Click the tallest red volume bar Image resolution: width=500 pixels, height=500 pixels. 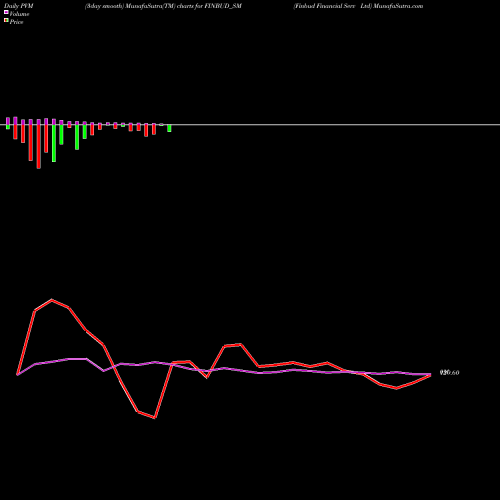pyautogui.click(x=39, y=147)
